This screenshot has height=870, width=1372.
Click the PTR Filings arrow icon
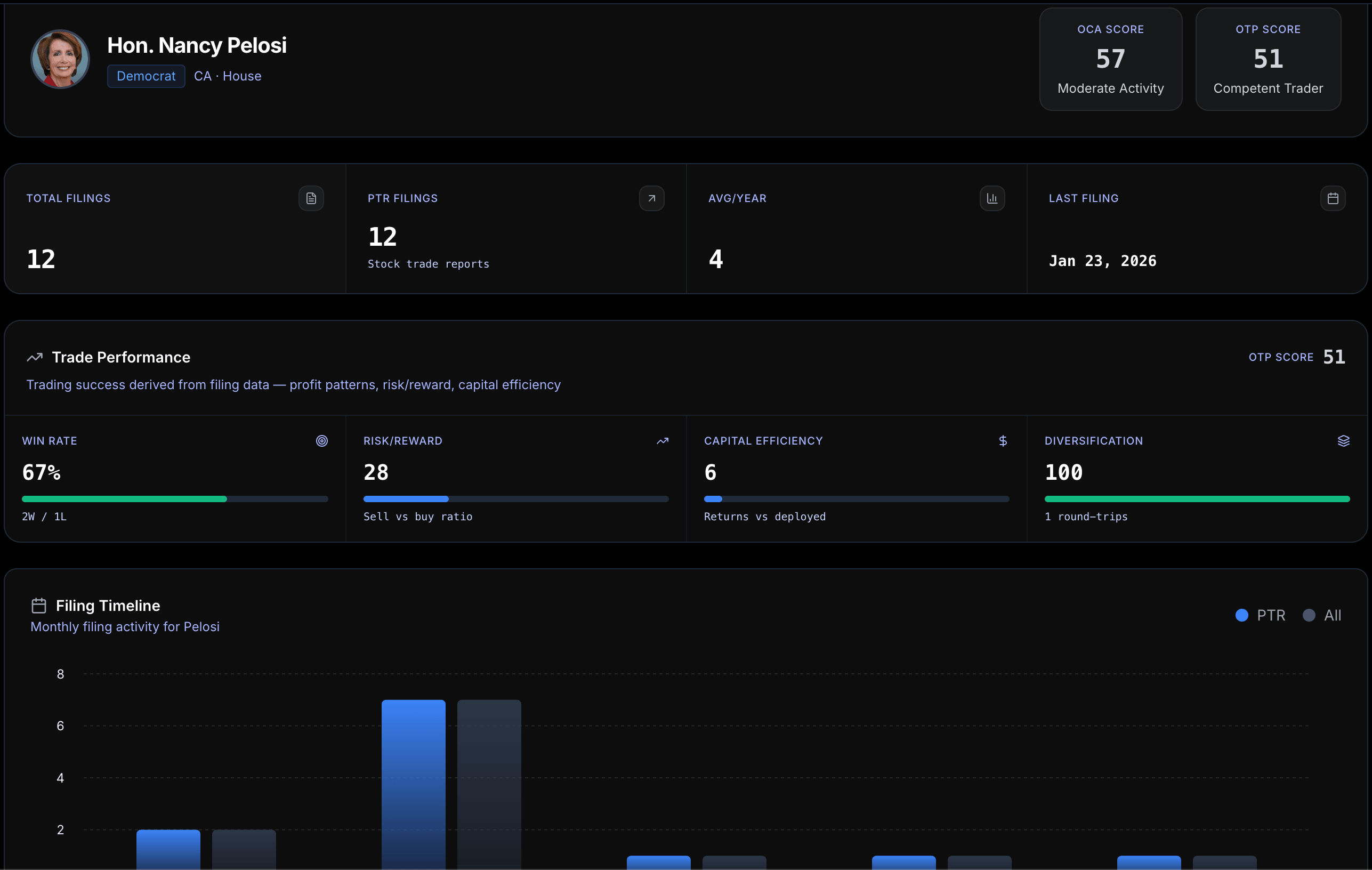pyautogui.click(x=652, y=198)
